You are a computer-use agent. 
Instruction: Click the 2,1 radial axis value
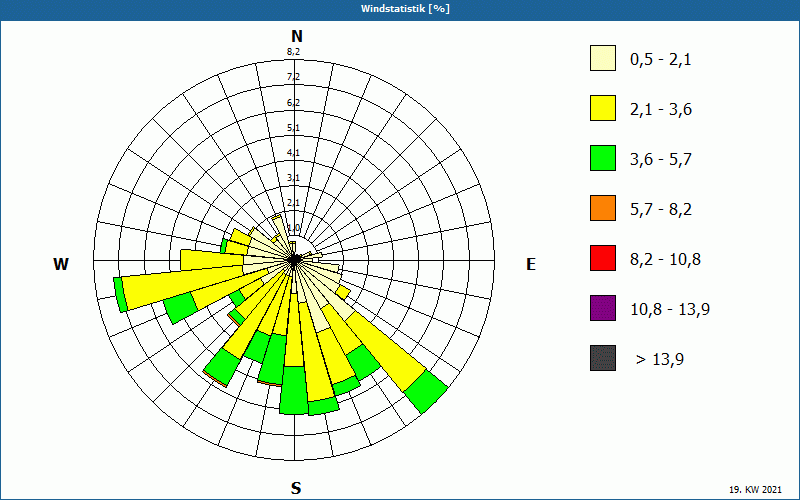click(293, 203)
